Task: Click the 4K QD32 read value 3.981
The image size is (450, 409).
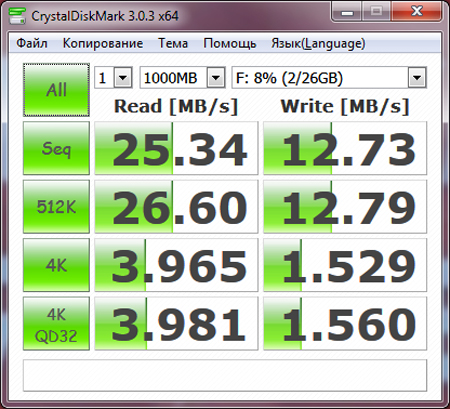Action: click(176, 323)
